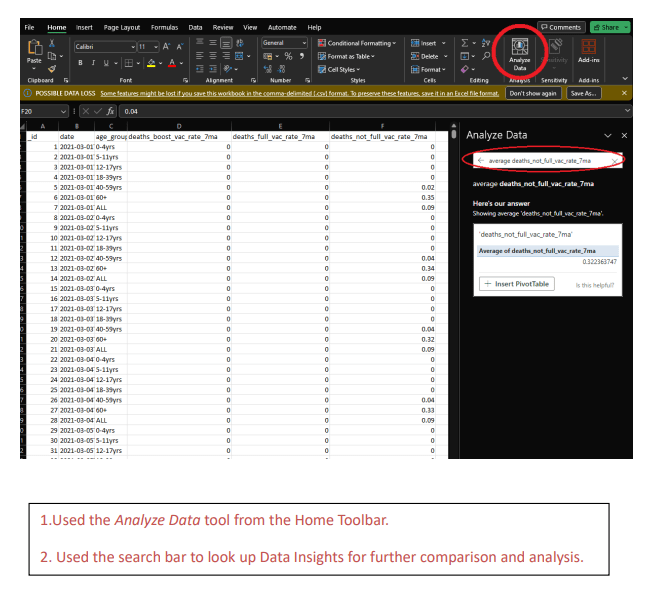
Task: Click the Analyze Data ribbon button
Action: point(519,53)
